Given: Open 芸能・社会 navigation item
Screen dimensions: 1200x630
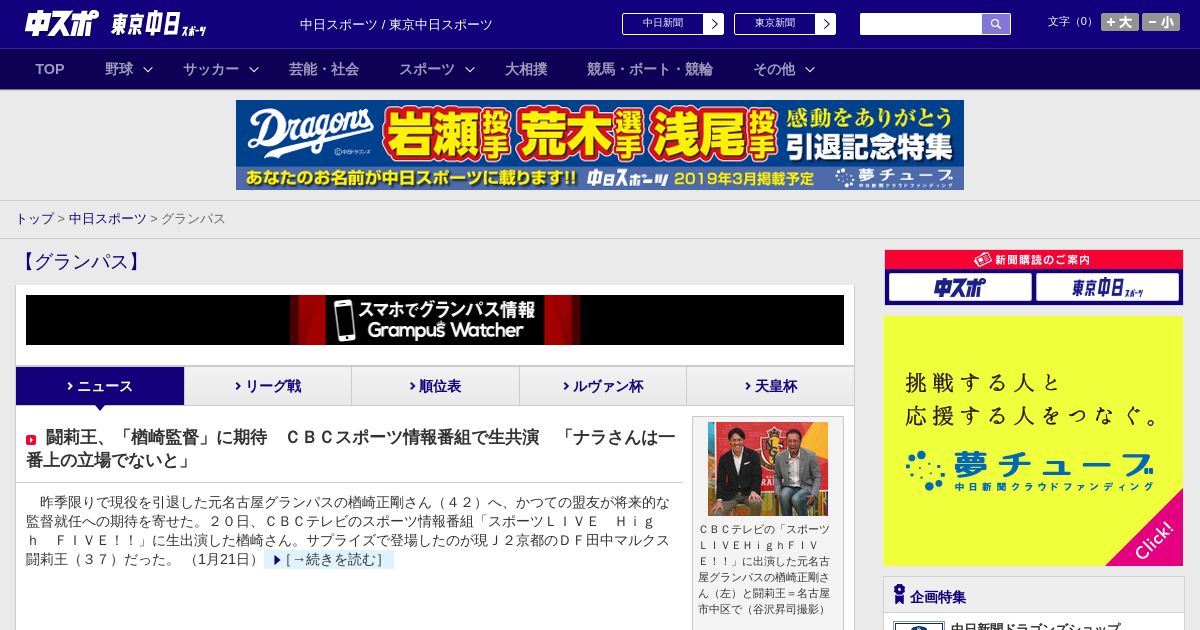Looking at the screenshot, I should (324, 69).
